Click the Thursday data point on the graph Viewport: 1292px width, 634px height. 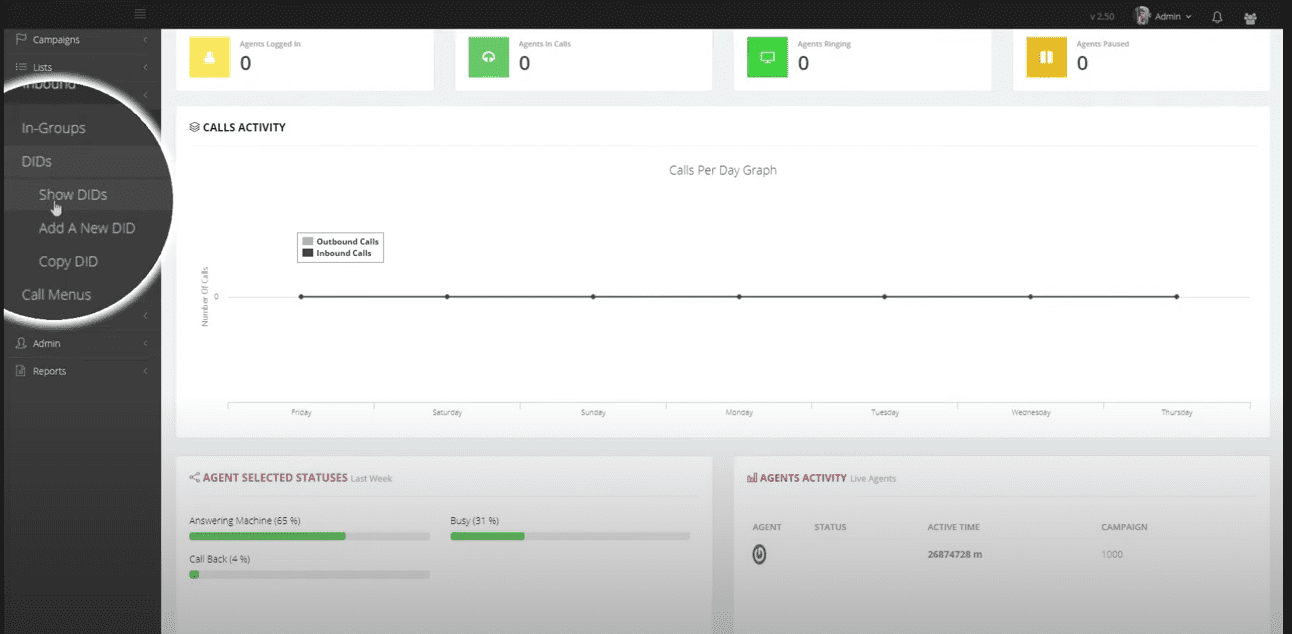tap(1177, 297)
